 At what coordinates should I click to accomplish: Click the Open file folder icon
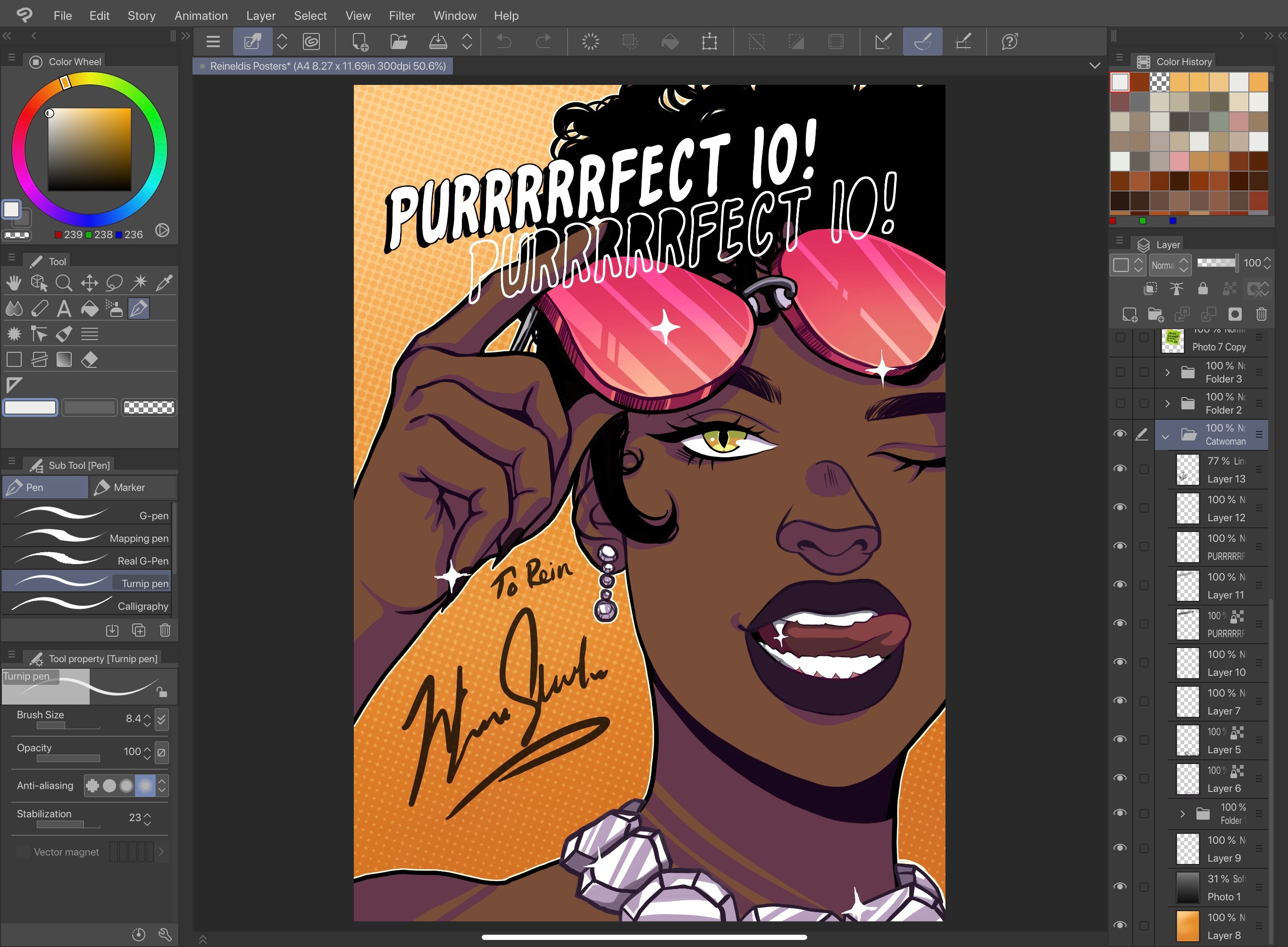(399, 42)
